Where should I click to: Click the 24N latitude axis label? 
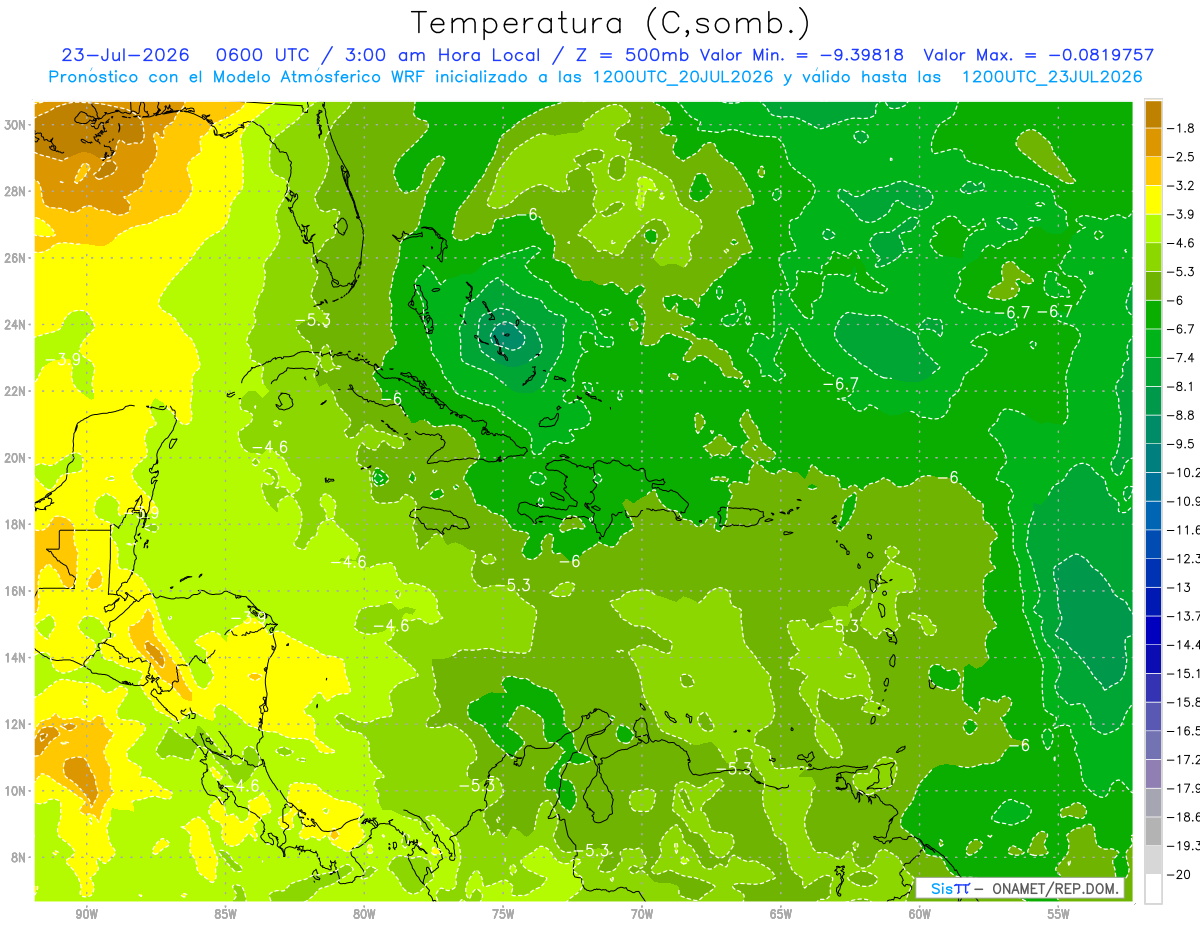(x=17, y=324)
